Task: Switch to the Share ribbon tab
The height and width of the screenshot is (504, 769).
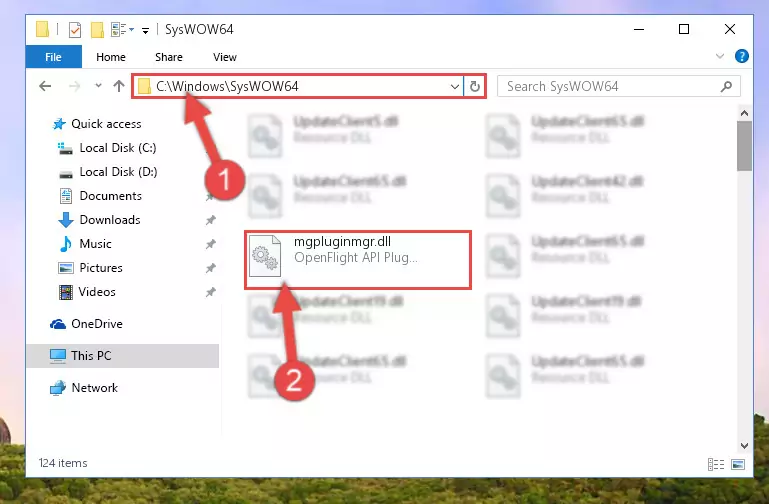Action: [169, 57]
